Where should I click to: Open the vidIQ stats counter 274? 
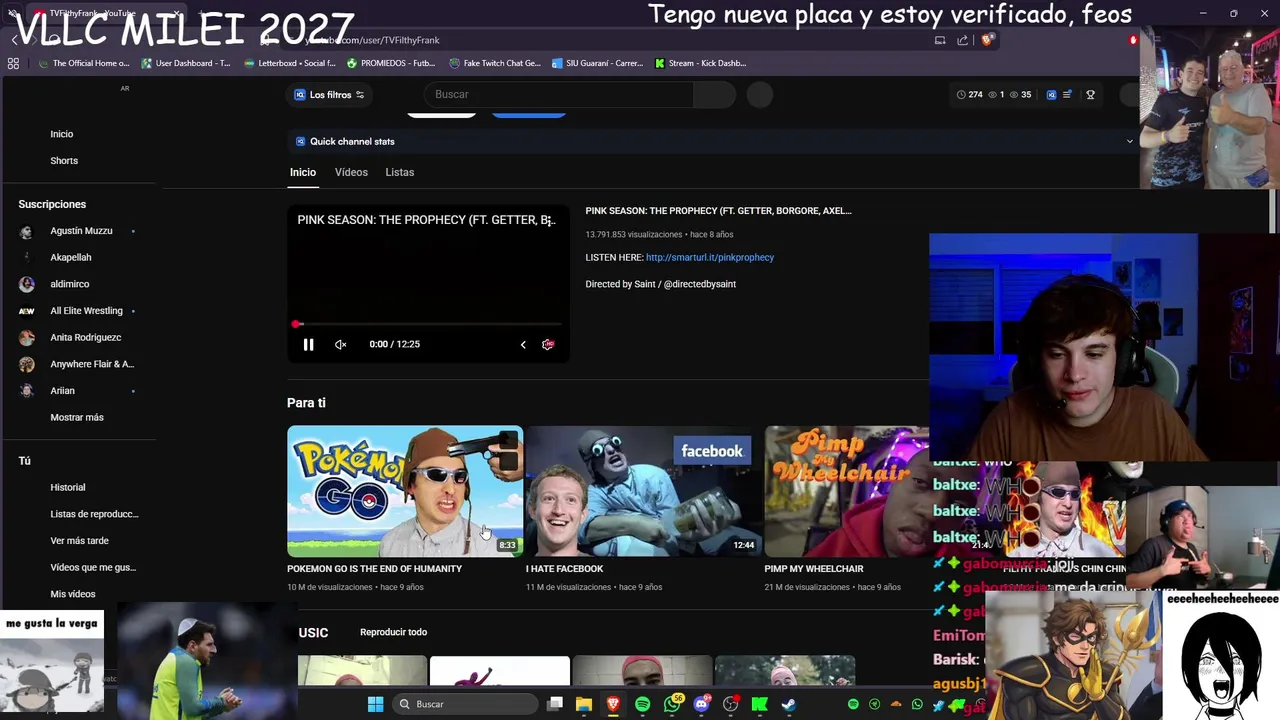(x=969, y=95)
